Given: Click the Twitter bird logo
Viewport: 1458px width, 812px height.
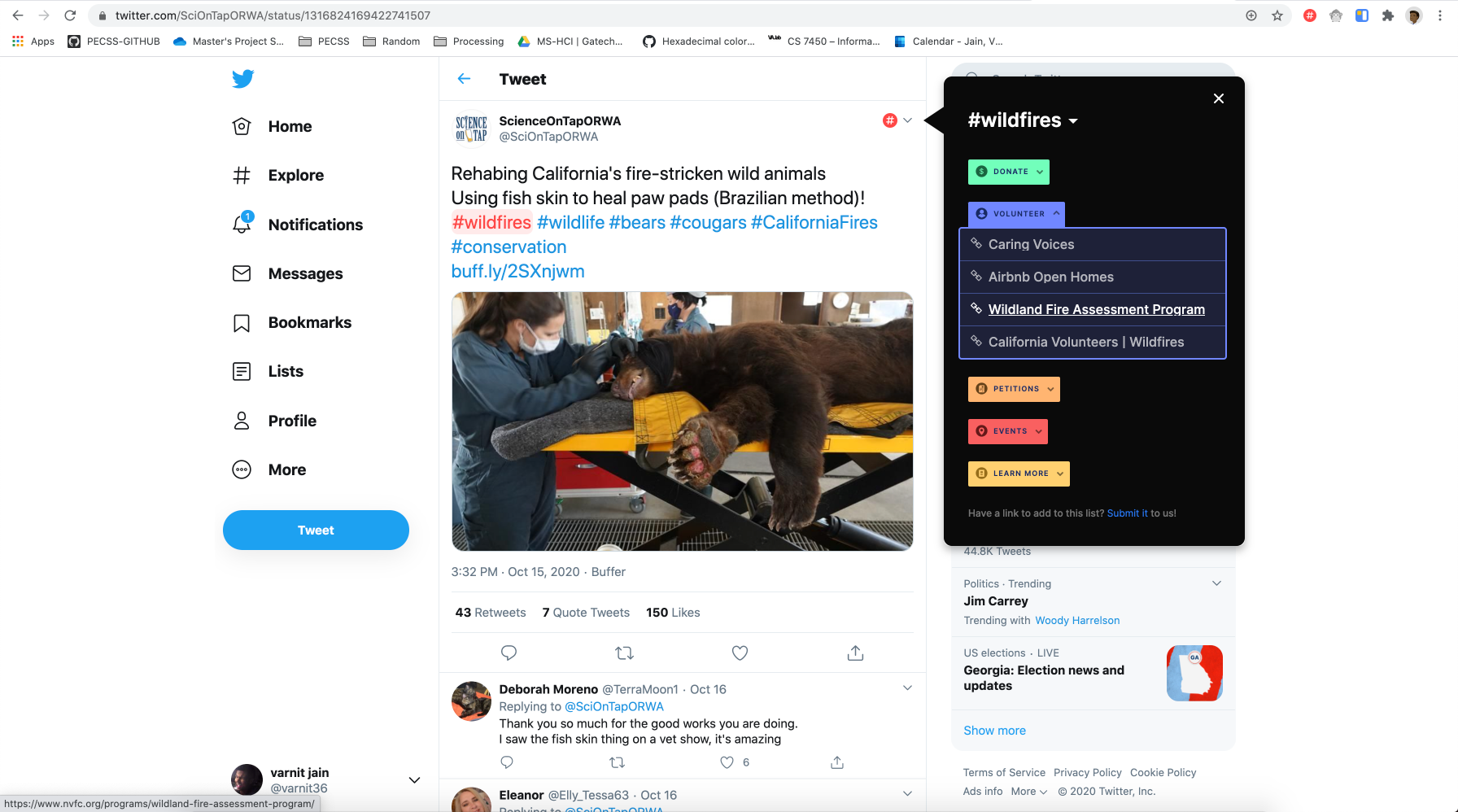Looking at the screenshot, I should click(x=242, y=79).
